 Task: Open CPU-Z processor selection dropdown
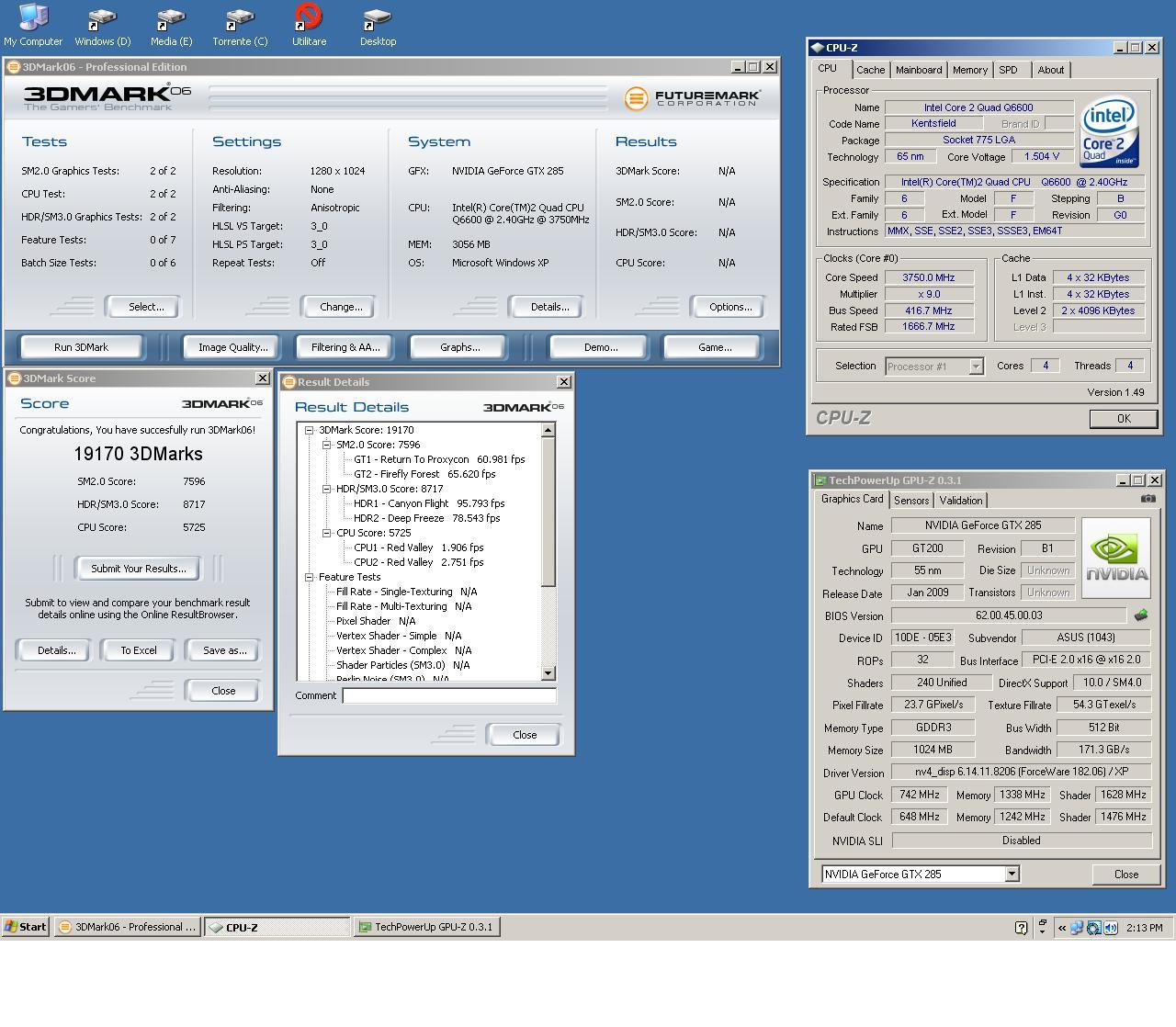point(976,367)
